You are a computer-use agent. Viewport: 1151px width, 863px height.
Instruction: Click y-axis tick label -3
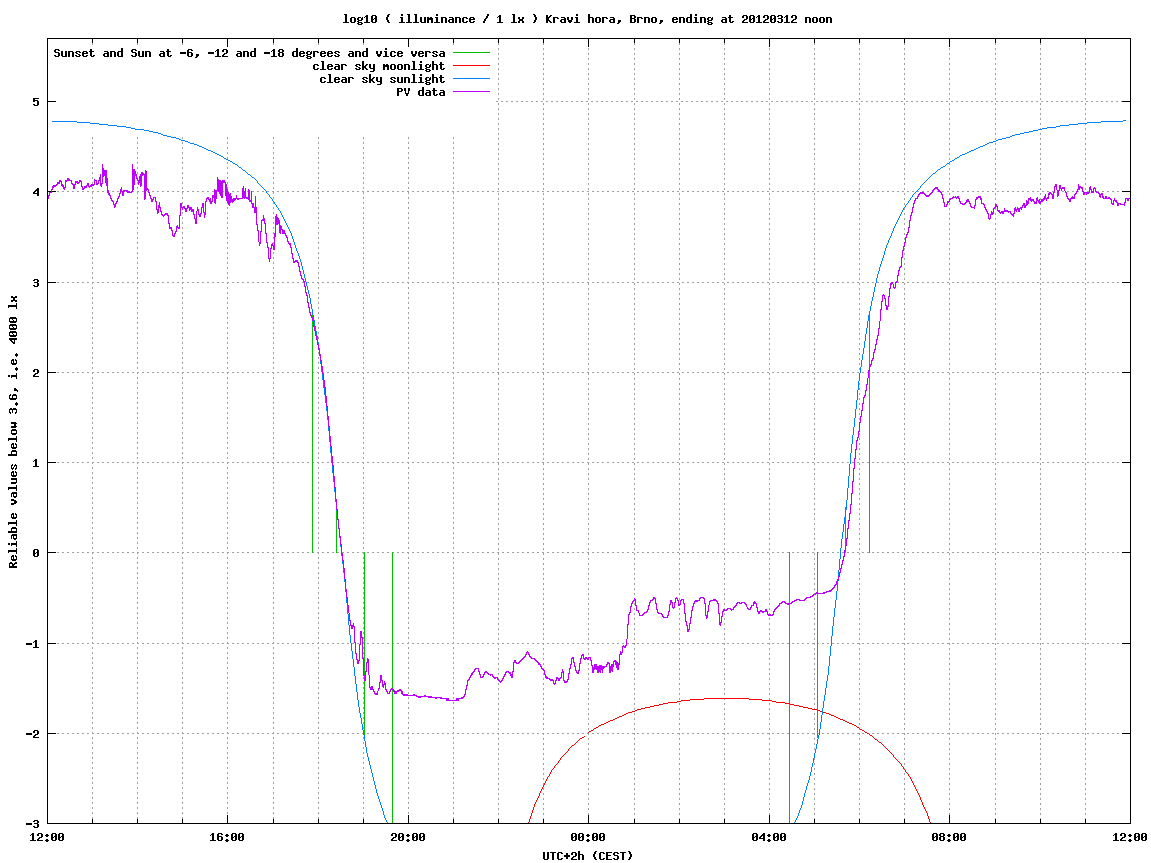pos(32,824)
